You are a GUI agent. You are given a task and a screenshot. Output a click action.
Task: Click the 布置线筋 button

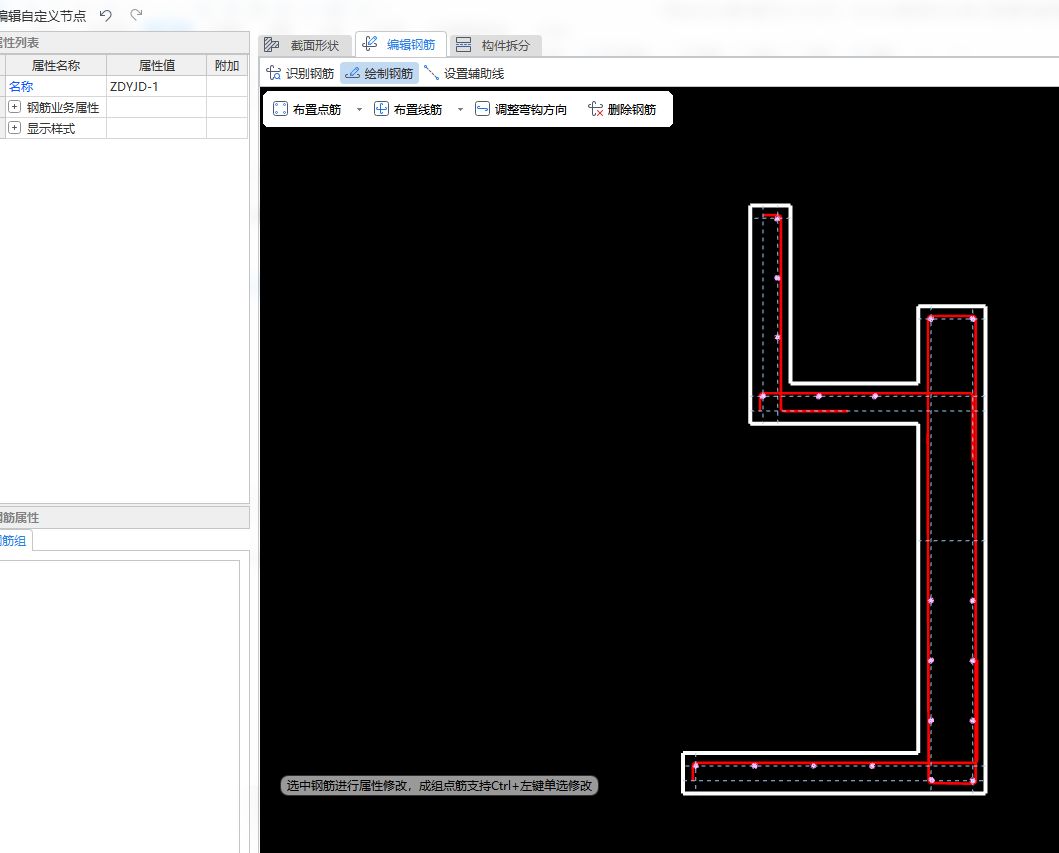coord(409,109)
